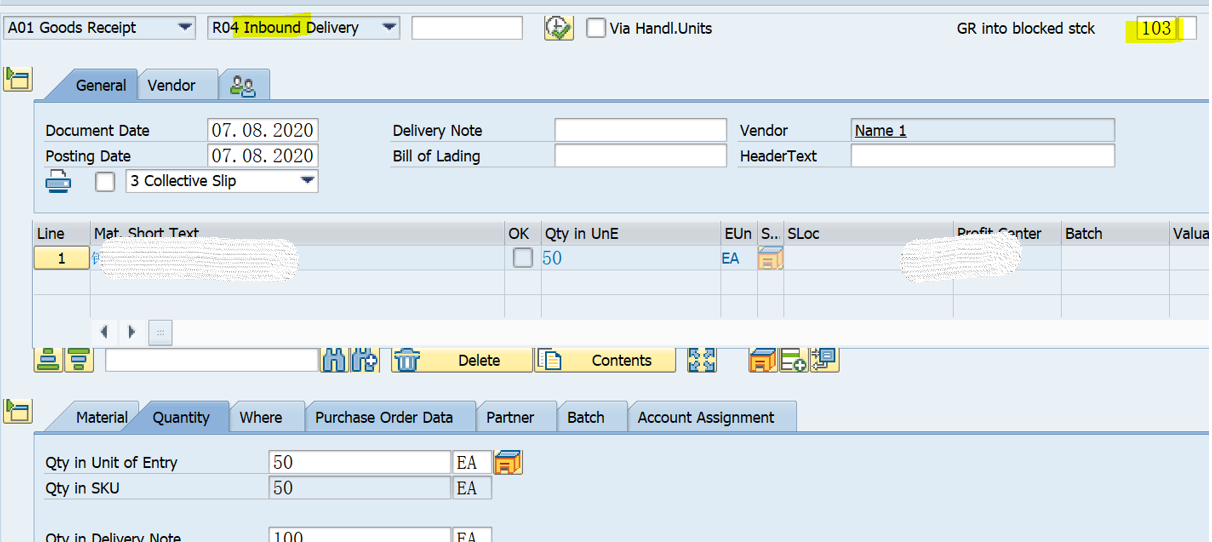Click the Contents button
1212x542 pixels.
[605, 360]
